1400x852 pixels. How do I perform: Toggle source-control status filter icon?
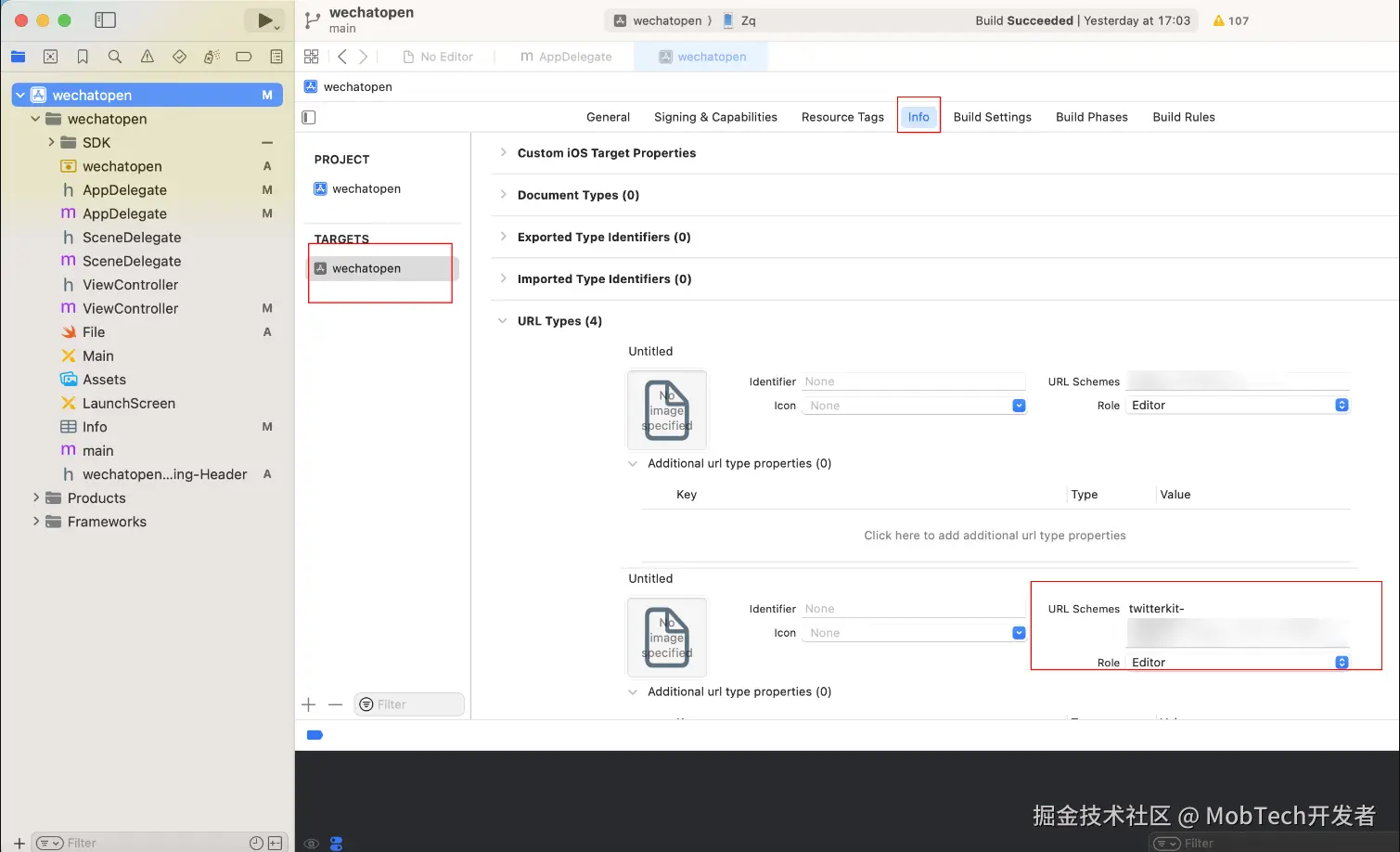tap(275, 843)
